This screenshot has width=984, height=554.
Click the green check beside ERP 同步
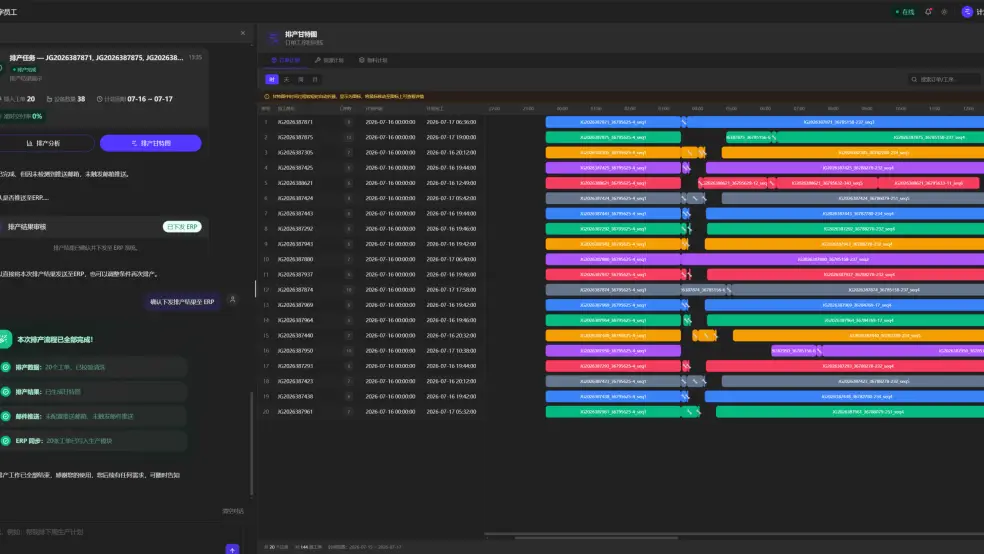pyautogui.click(x=6, y=440)
